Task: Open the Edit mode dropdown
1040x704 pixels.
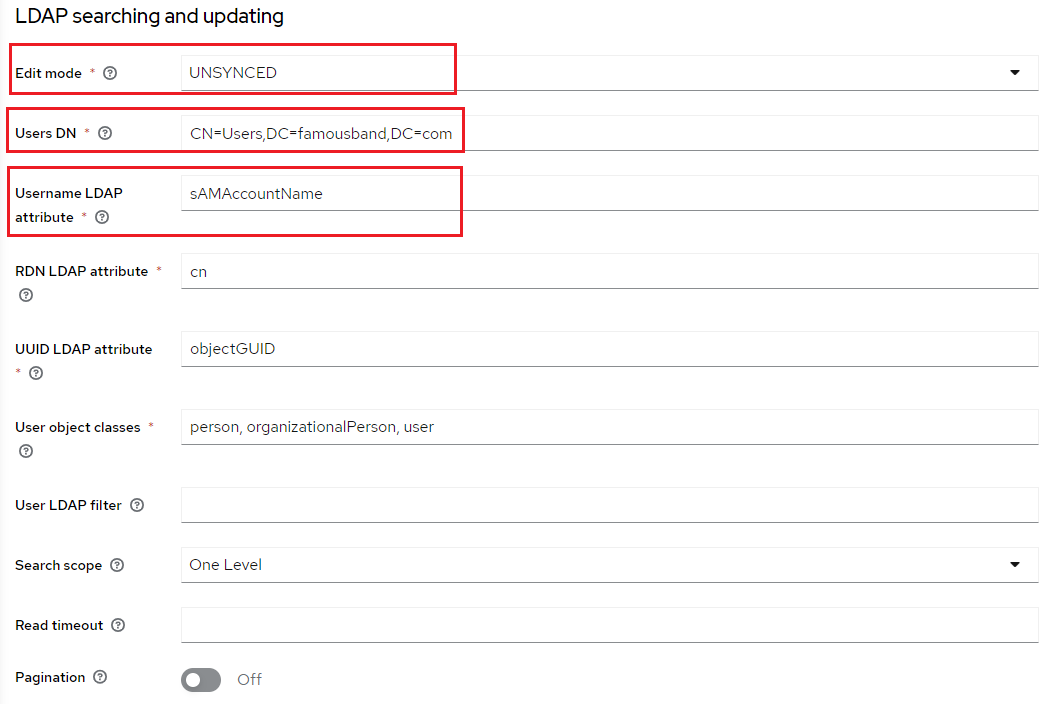Action: coord(1015,72)
